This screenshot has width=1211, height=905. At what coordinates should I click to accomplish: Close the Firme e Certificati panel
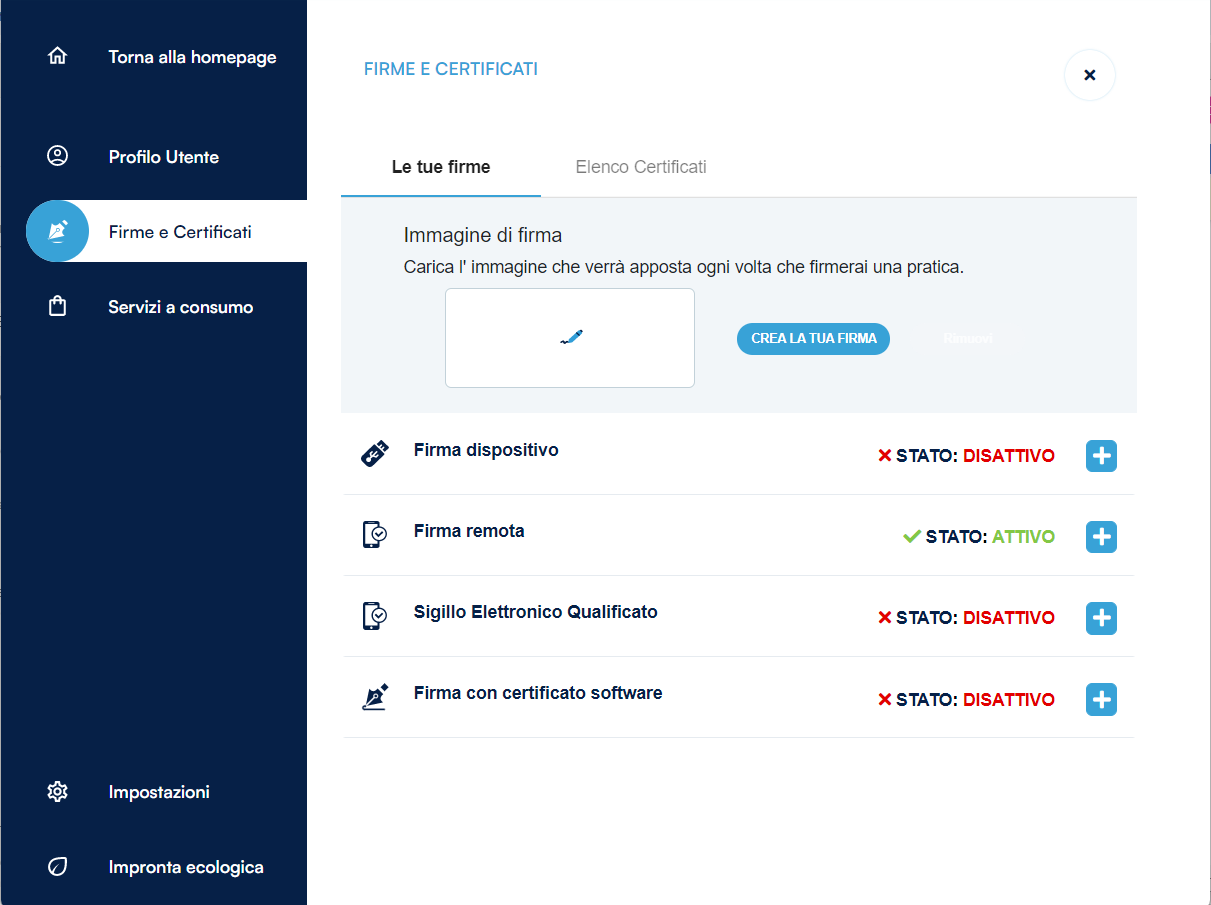[x=1089, y=75]
